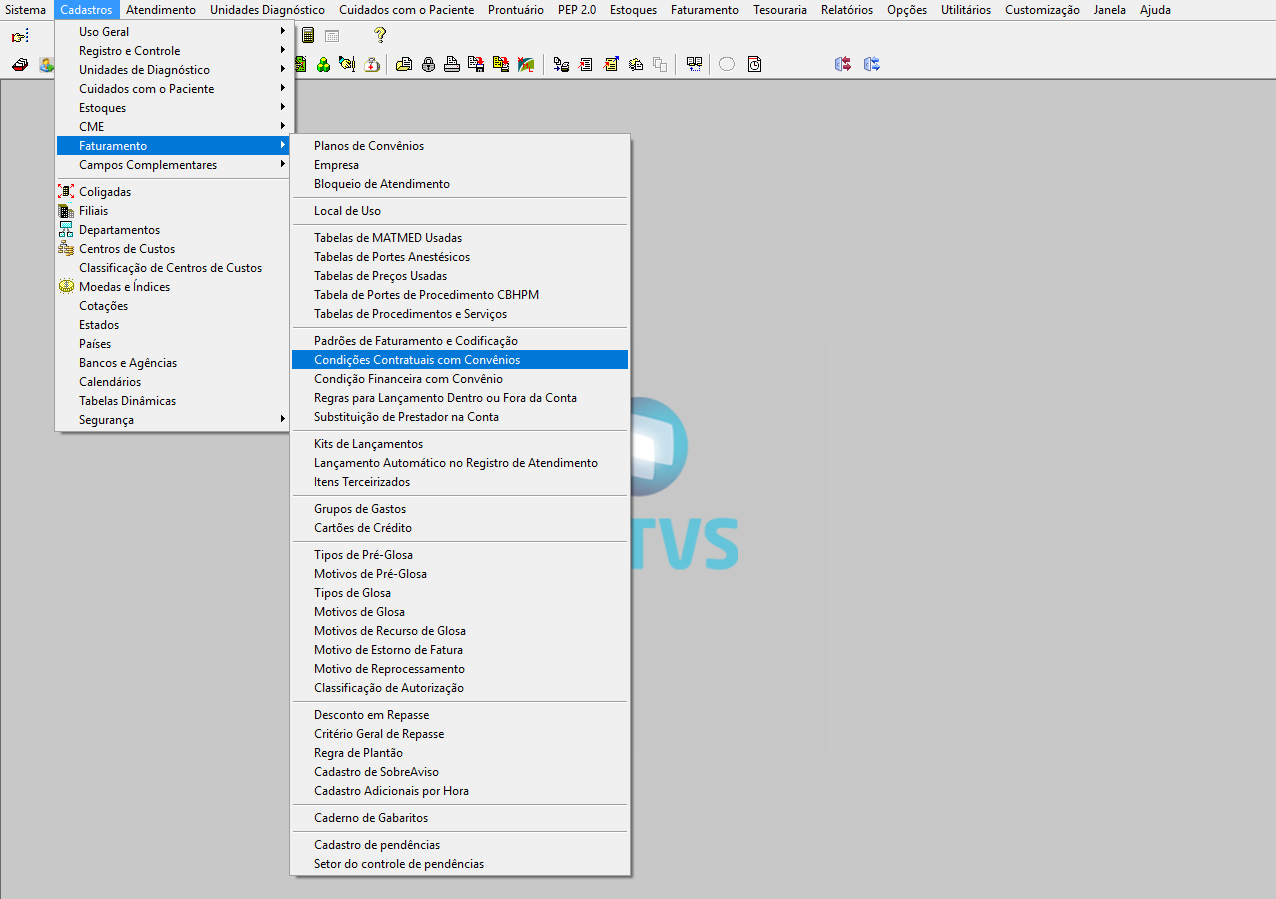Screen dimensions: 1276x899
Task: Open the Tesouraria menu
Action: coord(780,10)
